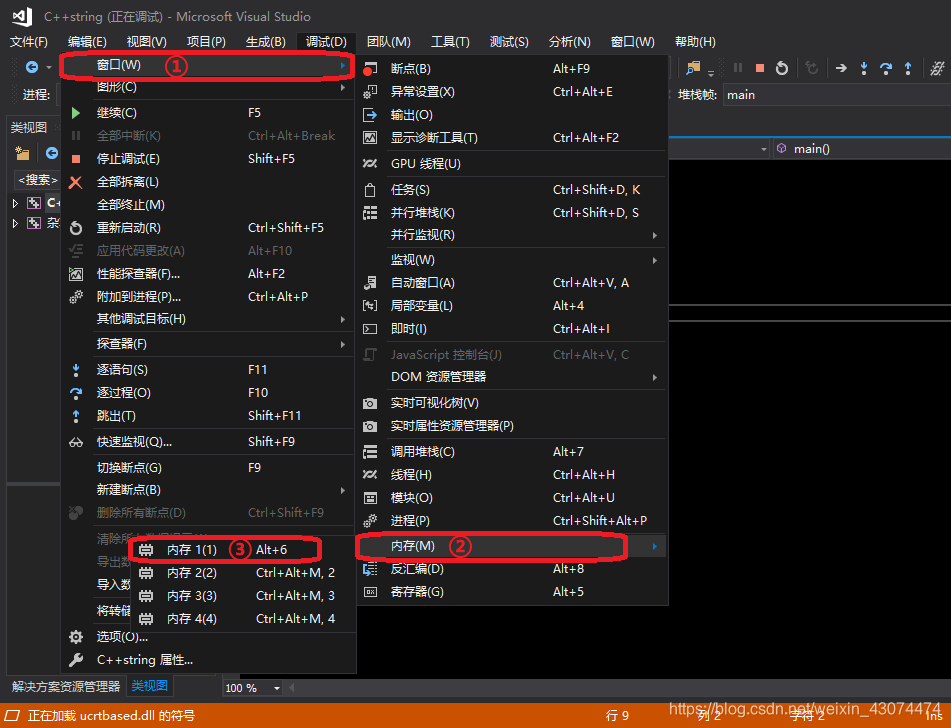Expand DOM 资源管理器 submenu
951x728 pixels.
point(512,377)
